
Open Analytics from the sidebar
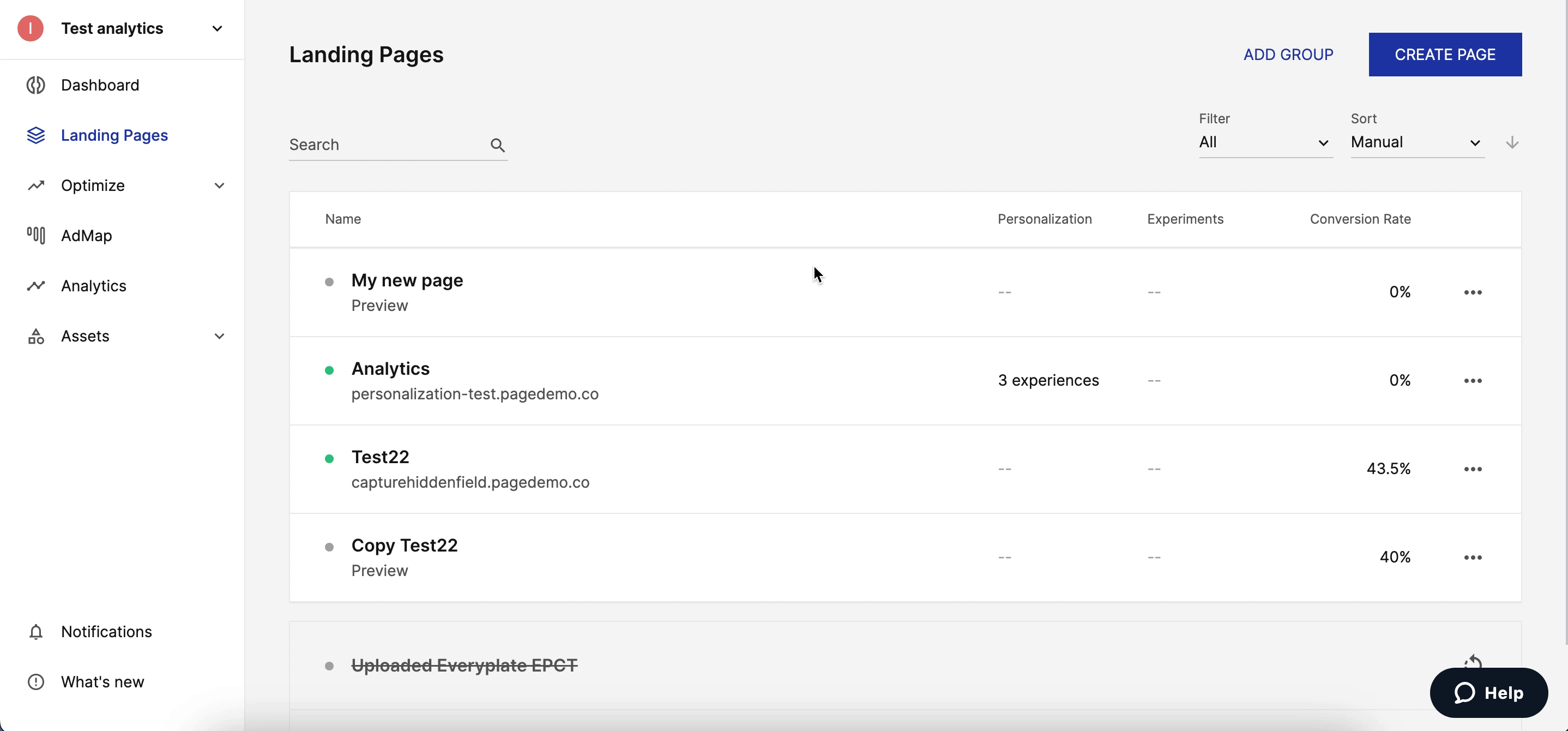coord(93,286)
